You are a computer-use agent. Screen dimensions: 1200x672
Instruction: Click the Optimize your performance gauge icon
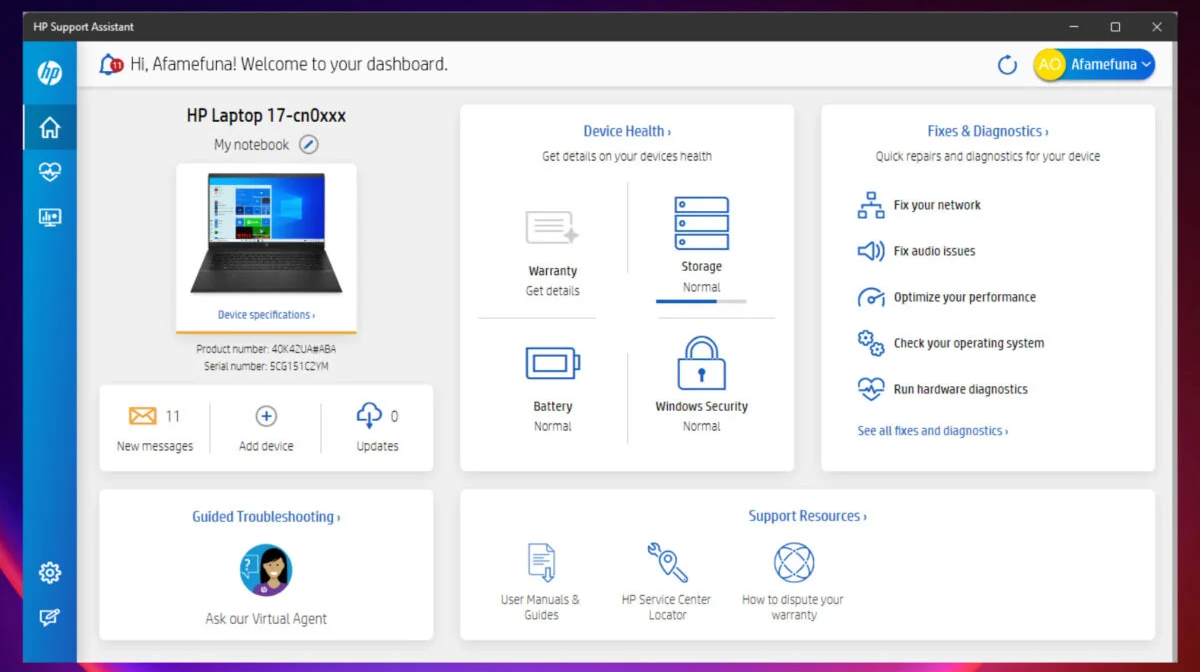click(x=871, y=297)
